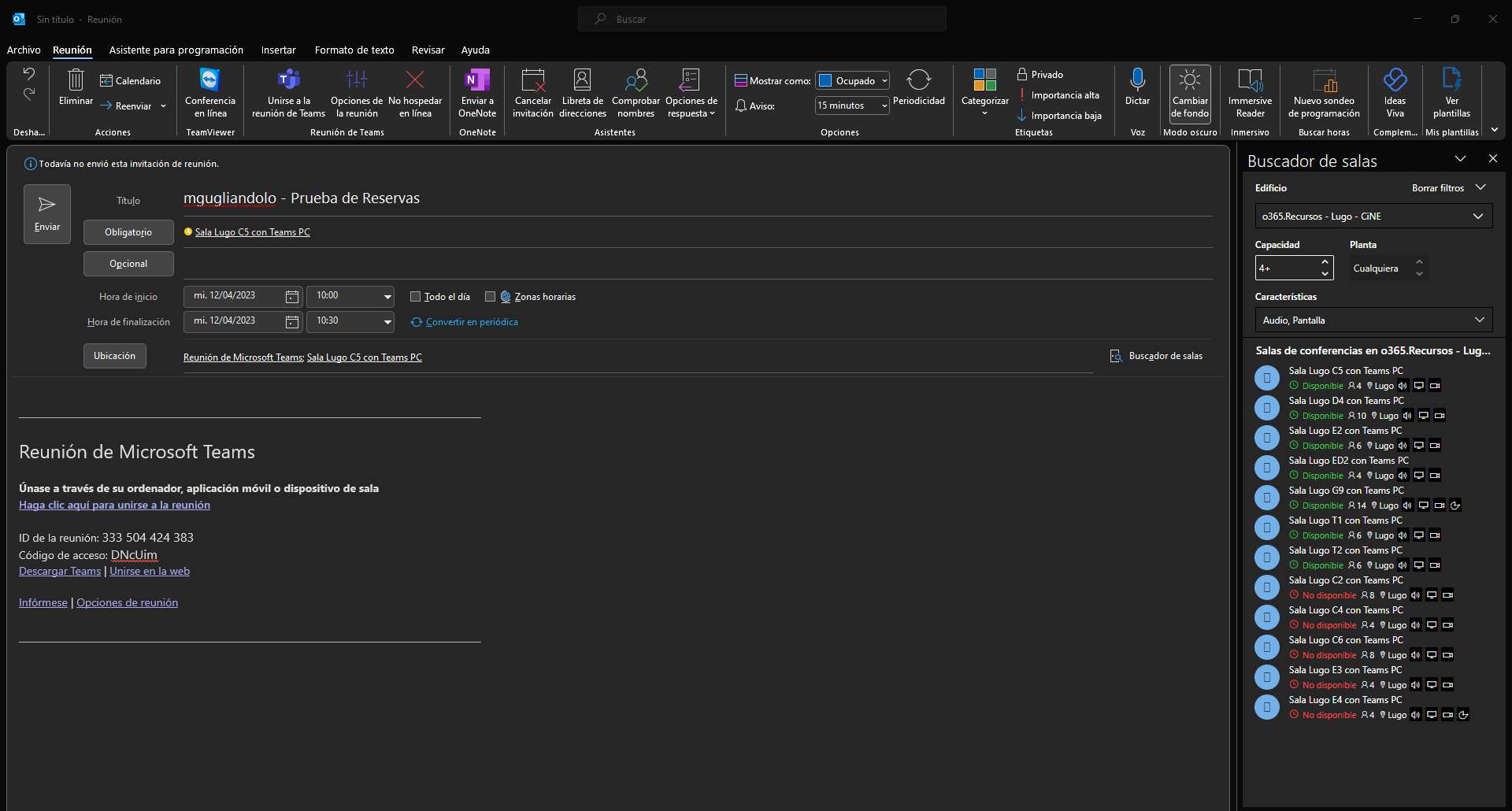Open Calendario from the ribbon
The height and width of the screenshot is (811, 1512).
pos(130,80)
